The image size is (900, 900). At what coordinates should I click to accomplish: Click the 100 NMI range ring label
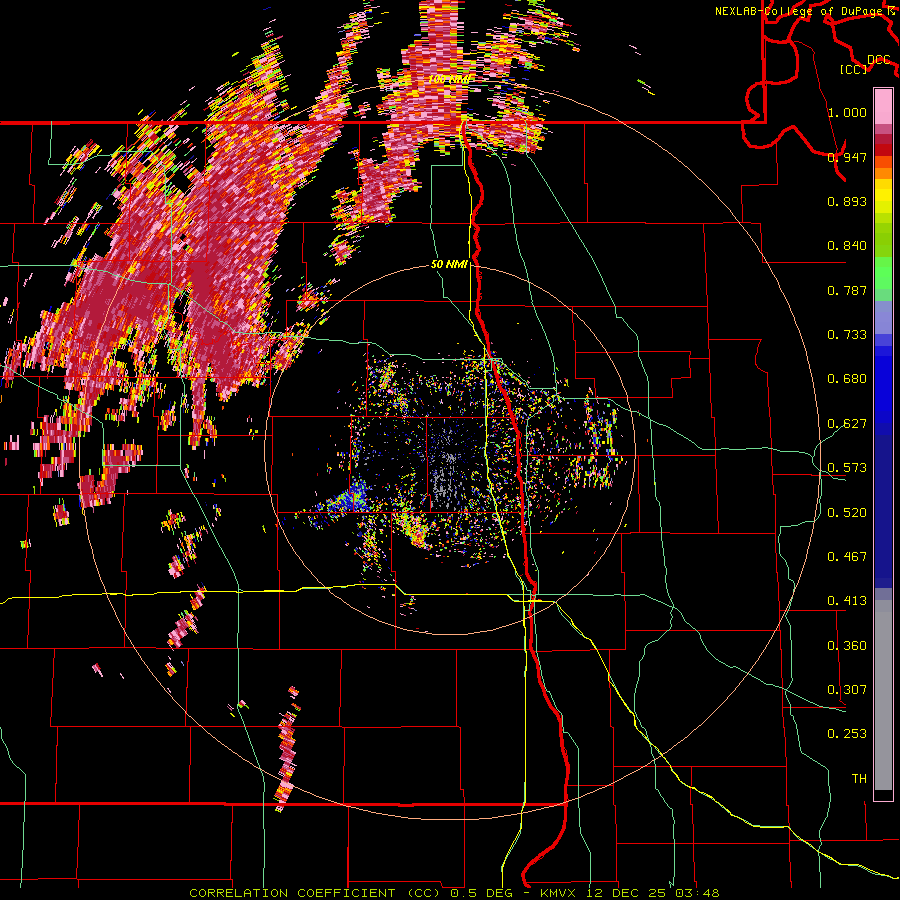tap(450, 79)
